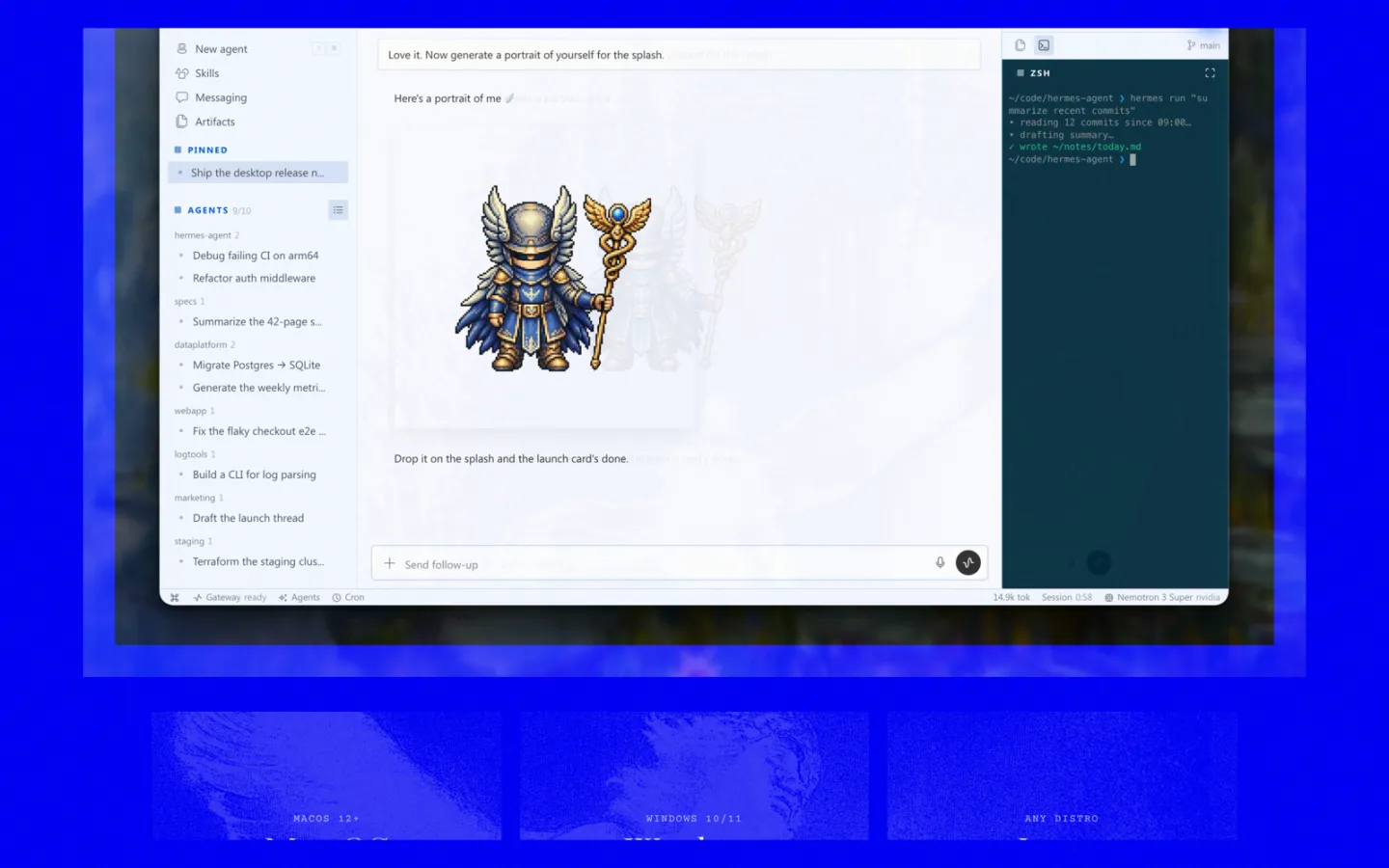Select the WINDOWS 10/11 download card

[694, 775]
